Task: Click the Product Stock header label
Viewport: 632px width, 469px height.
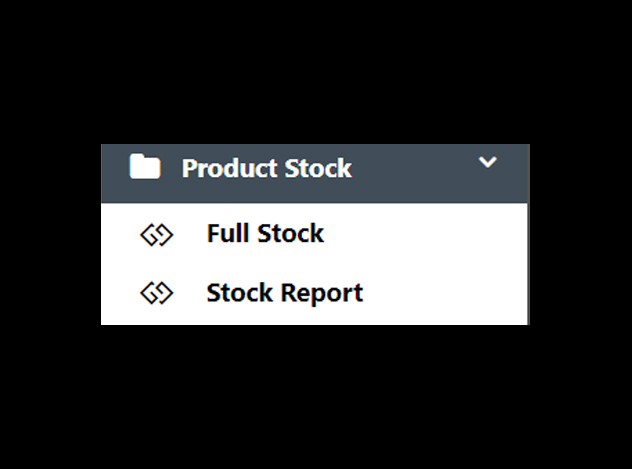Action: 267,168
